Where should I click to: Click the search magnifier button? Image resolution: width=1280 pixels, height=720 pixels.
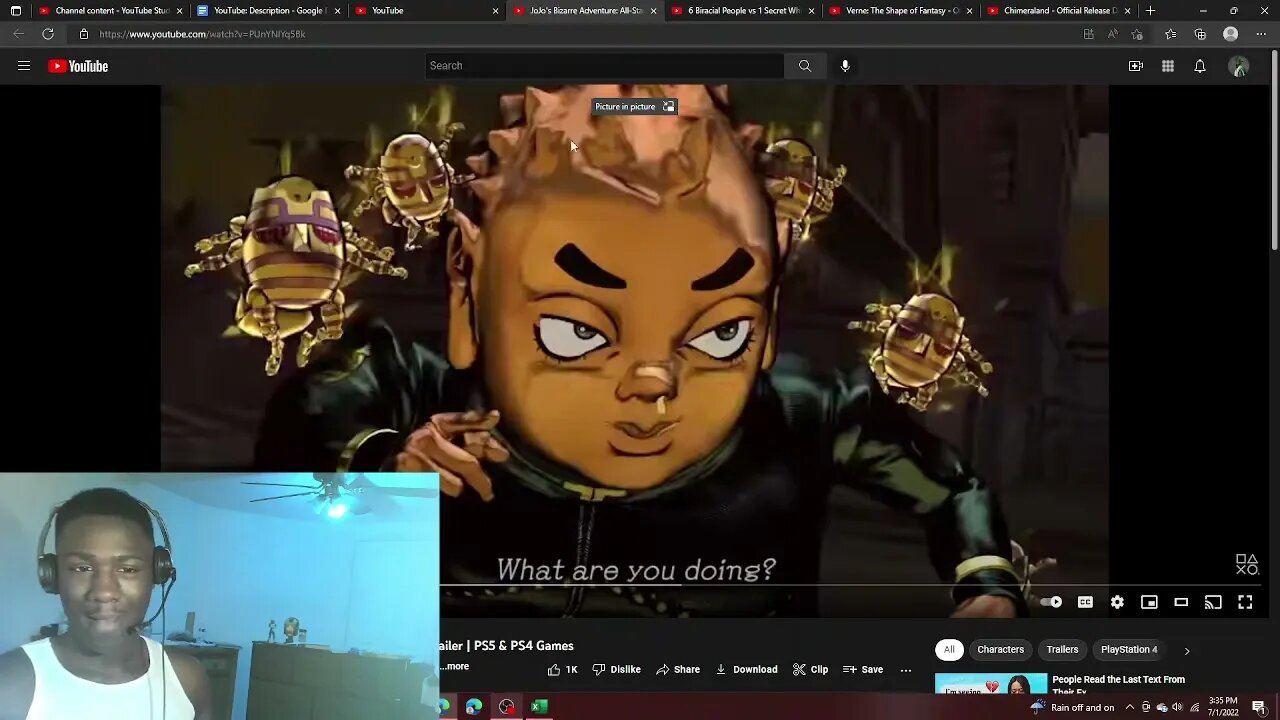click(x=805, y=66)
